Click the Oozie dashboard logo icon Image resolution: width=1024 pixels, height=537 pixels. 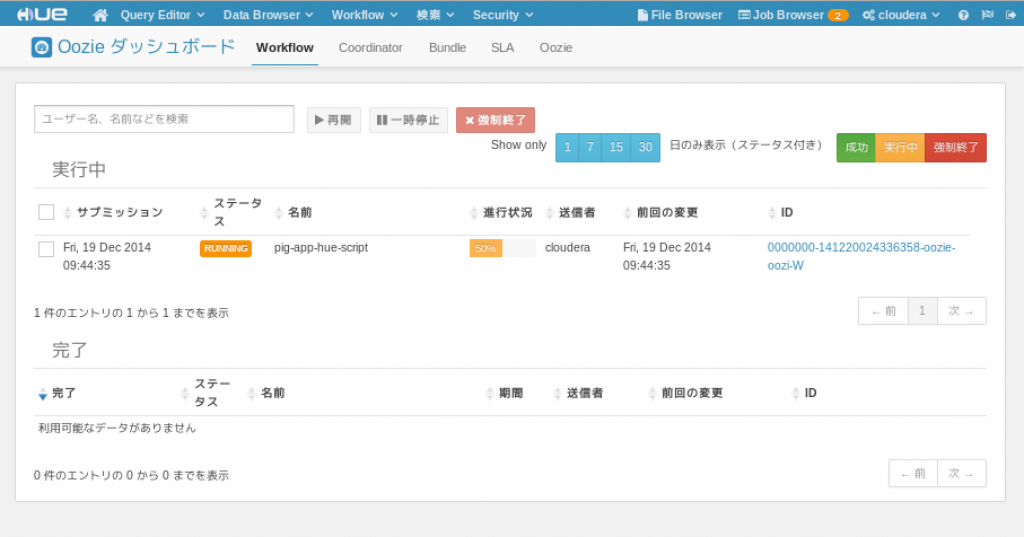pos(41,47)
